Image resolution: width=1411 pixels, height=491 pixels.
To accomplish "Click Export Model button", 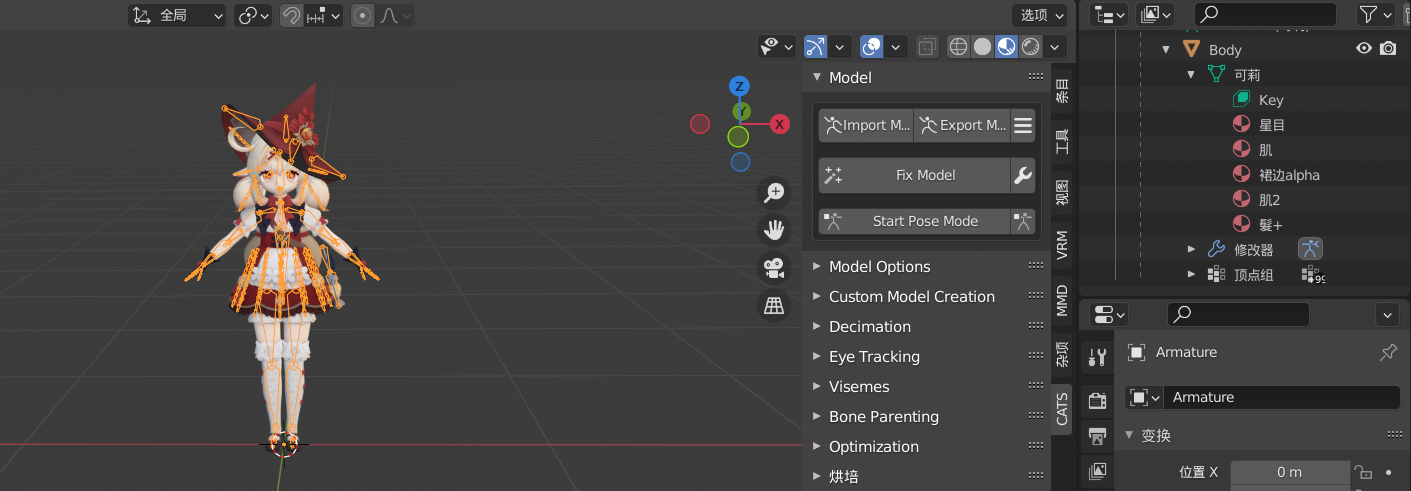I will (961, 125).
